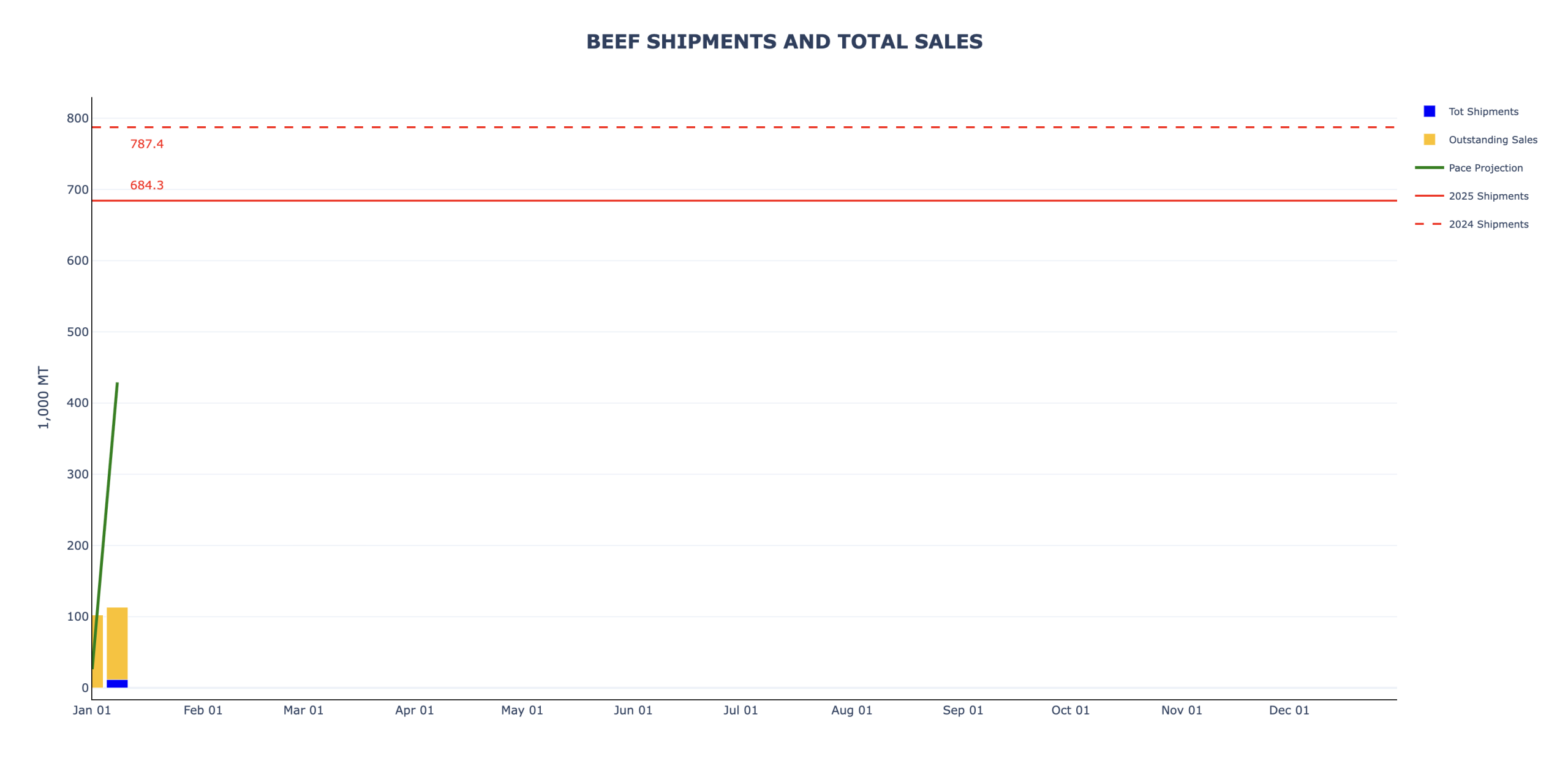Hide the Outstanding Sales series via legend text

(x=1492, y=140)
